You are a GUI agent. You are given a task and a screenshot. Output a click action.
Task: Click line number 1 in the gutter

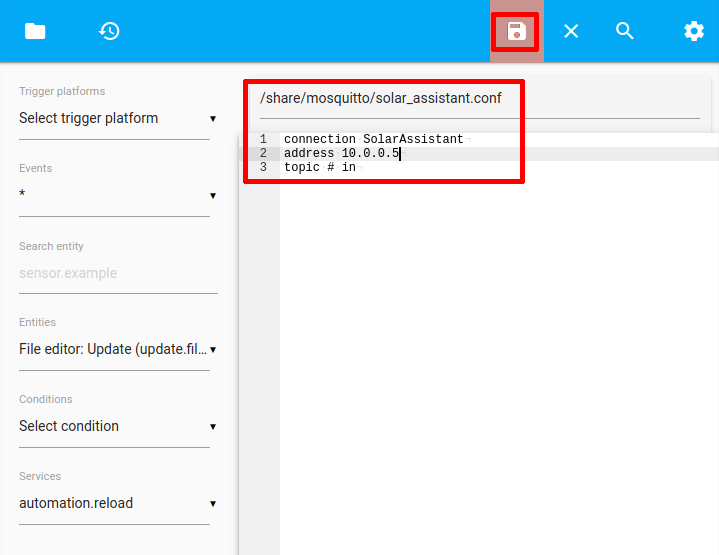262,139
